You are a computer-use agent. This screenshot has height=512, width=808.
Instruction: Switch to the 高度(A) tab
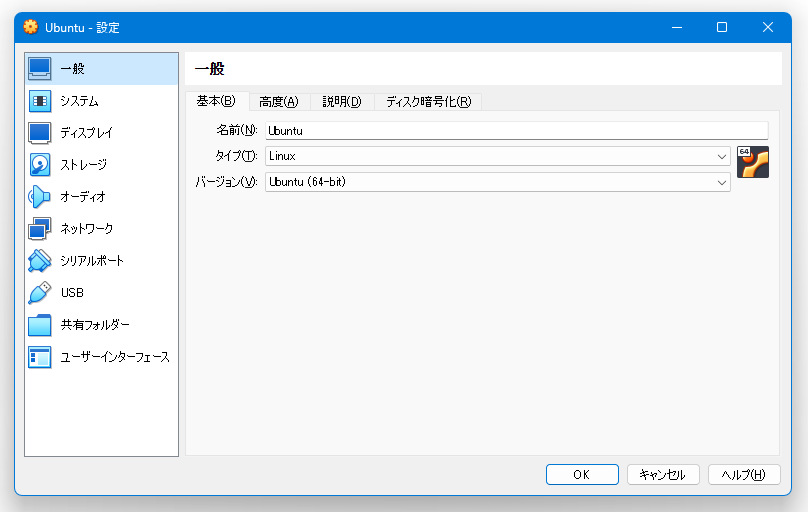click(x=279, y=101)
